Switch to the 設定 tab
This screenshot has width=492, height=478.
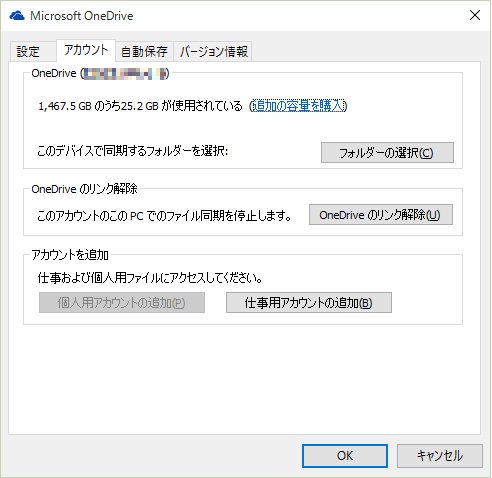coord(32,52)
